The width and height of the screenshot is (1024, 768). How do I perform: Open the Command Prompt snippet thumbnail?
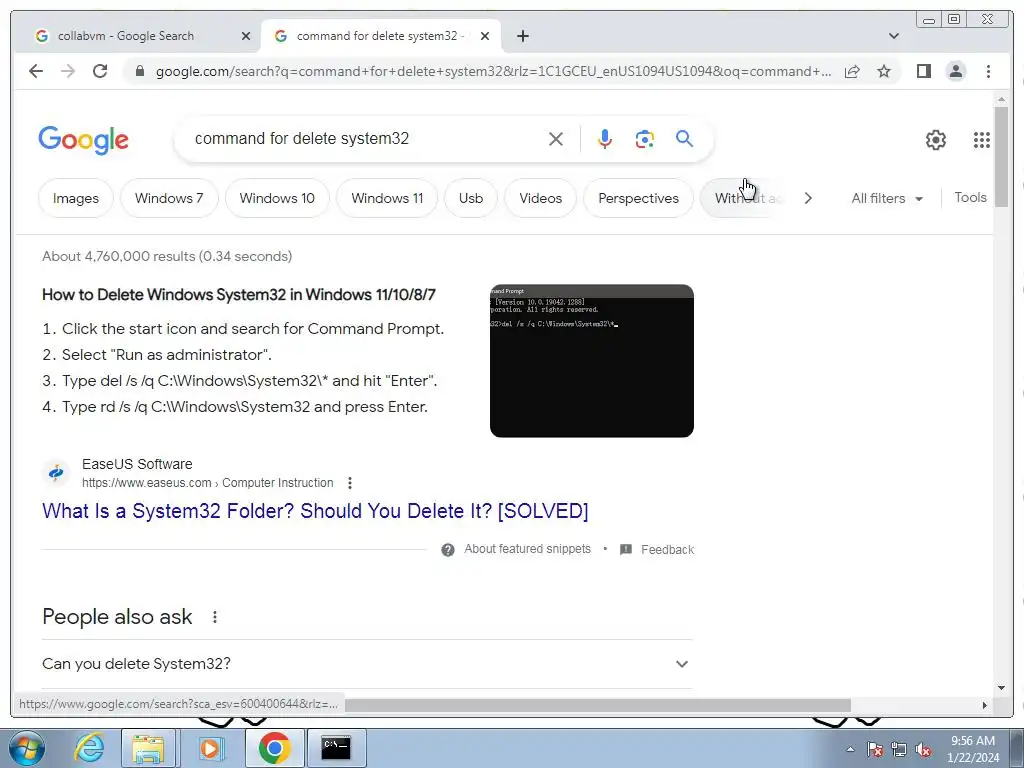[x=592, y=360]
